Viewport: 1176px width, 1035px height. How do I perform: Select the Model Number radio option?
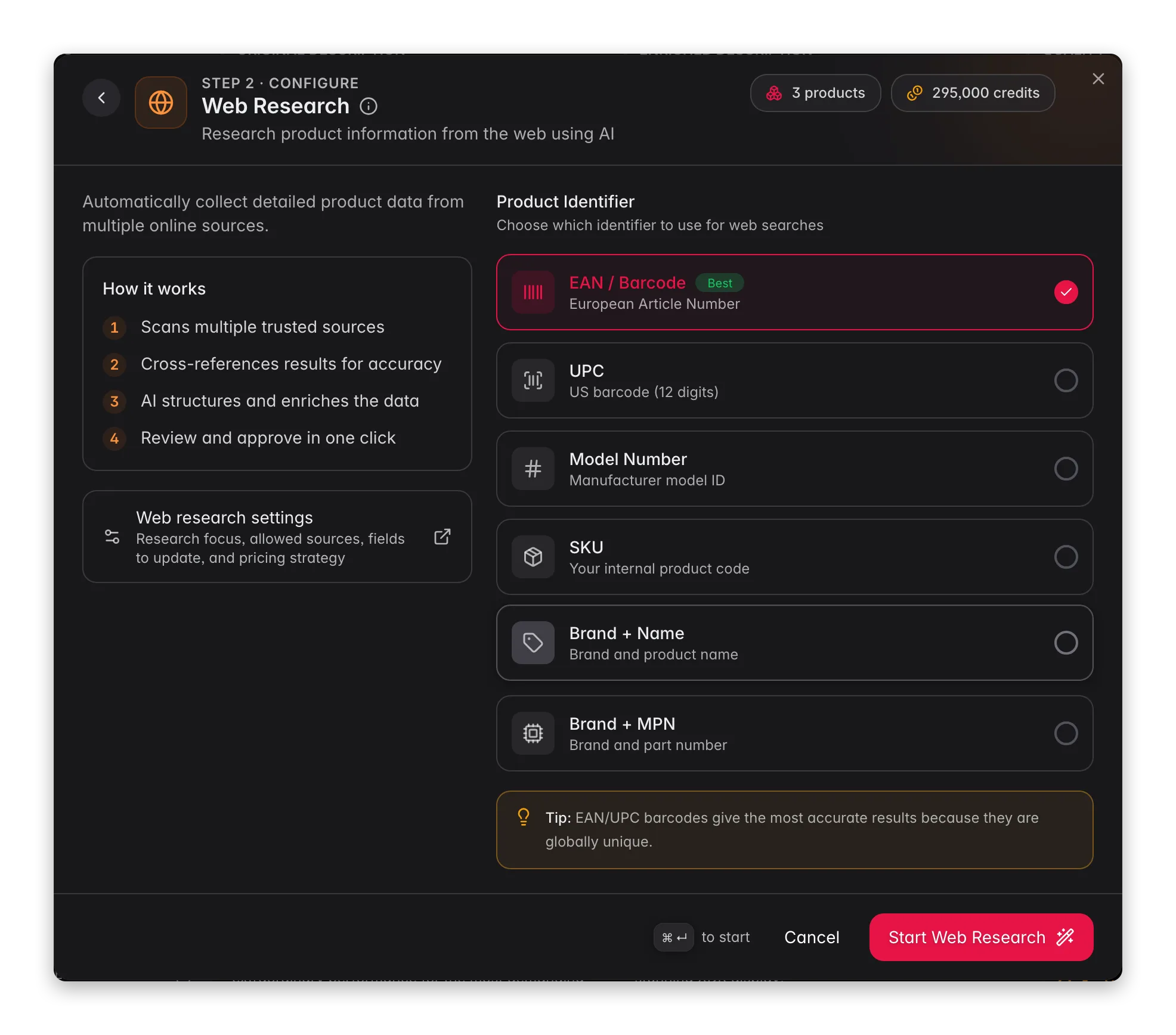(x=1066, y=469)
